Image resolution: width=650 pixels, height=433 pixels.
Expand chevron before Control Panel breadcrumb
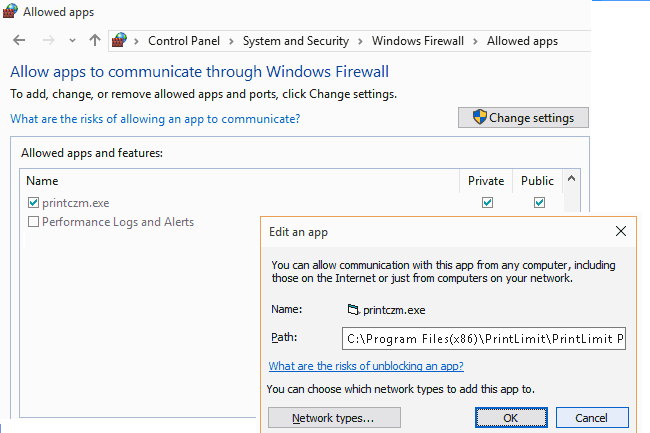tap(136, 41)
